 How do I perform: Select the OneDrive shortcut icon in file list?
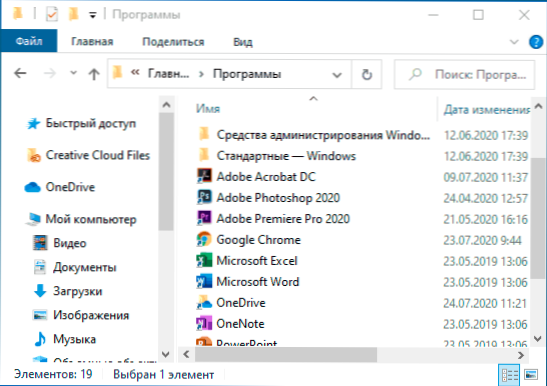pos(204,302)
